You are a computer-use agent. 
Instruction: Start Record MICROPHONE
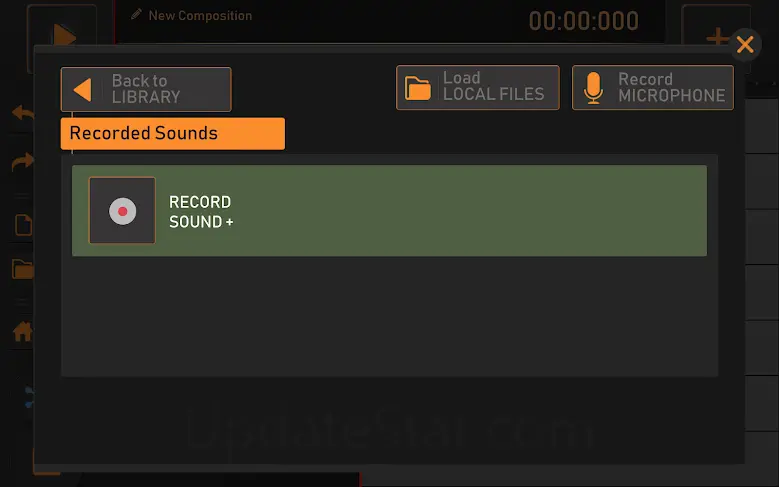pos(652,87)
